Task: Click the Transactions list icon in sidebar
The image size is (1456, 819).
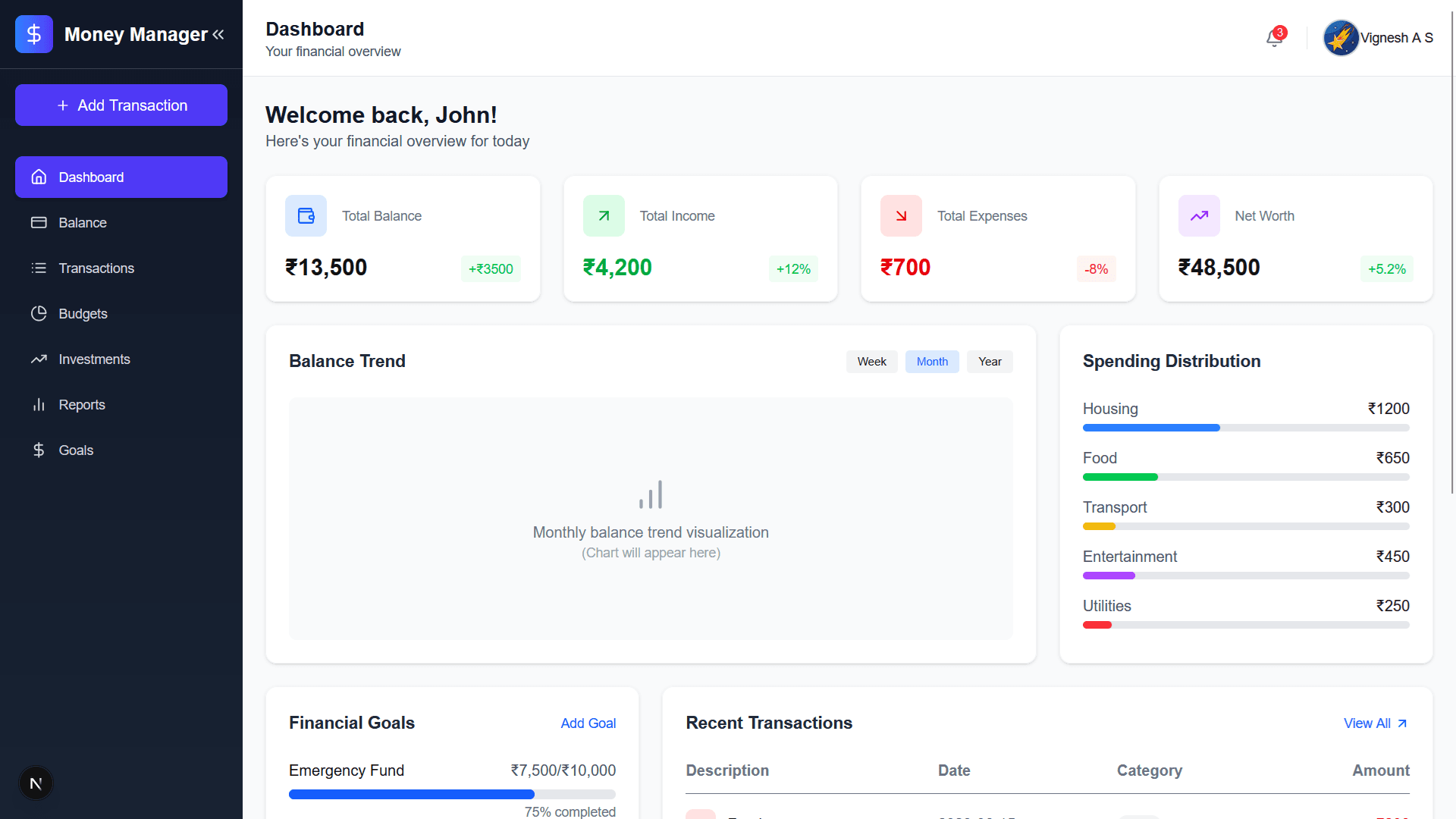Action: [39, 268]
